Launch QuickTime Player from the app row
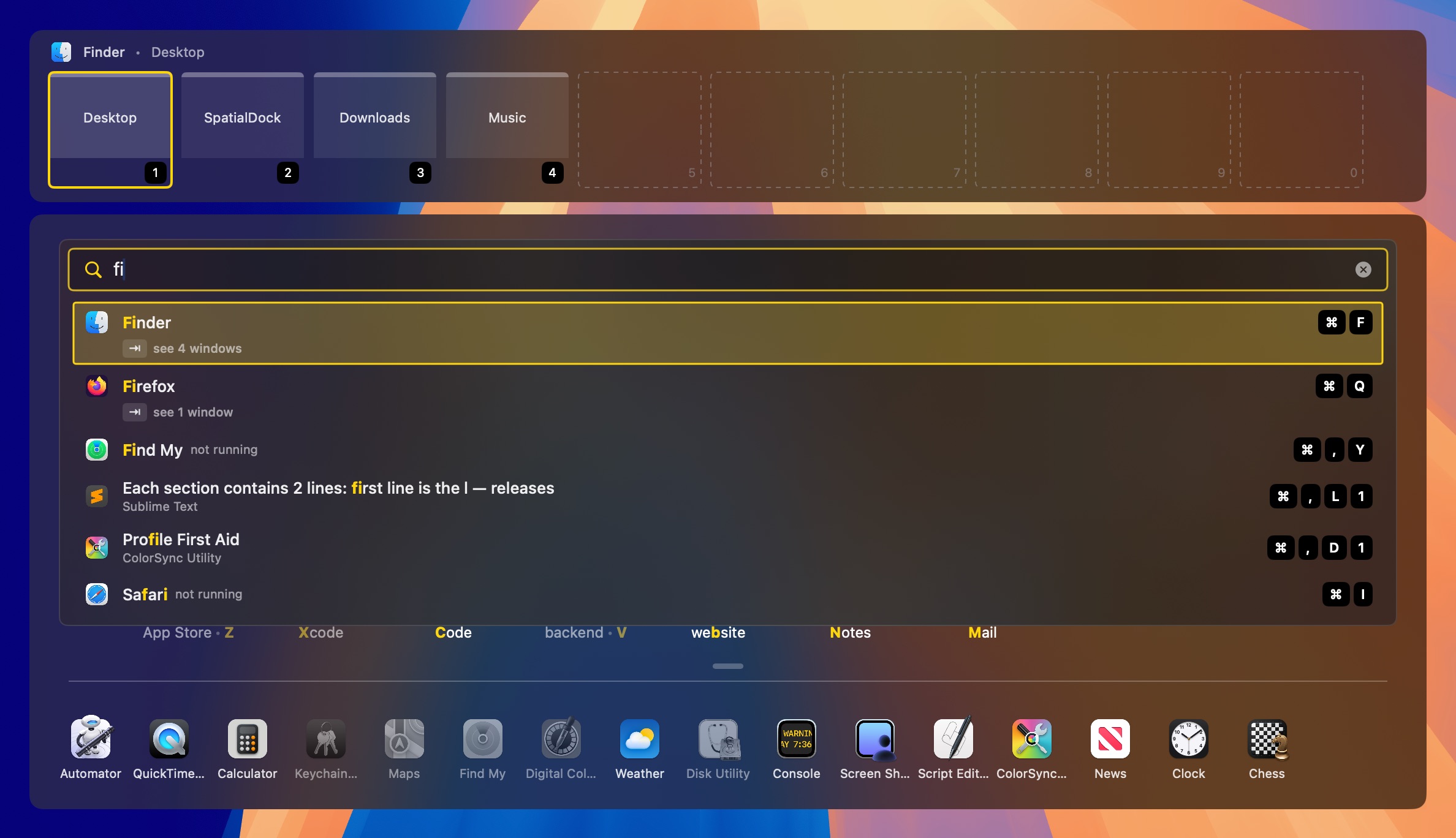1456x838 pixels. pyautogui.click(x=169, y=738)
